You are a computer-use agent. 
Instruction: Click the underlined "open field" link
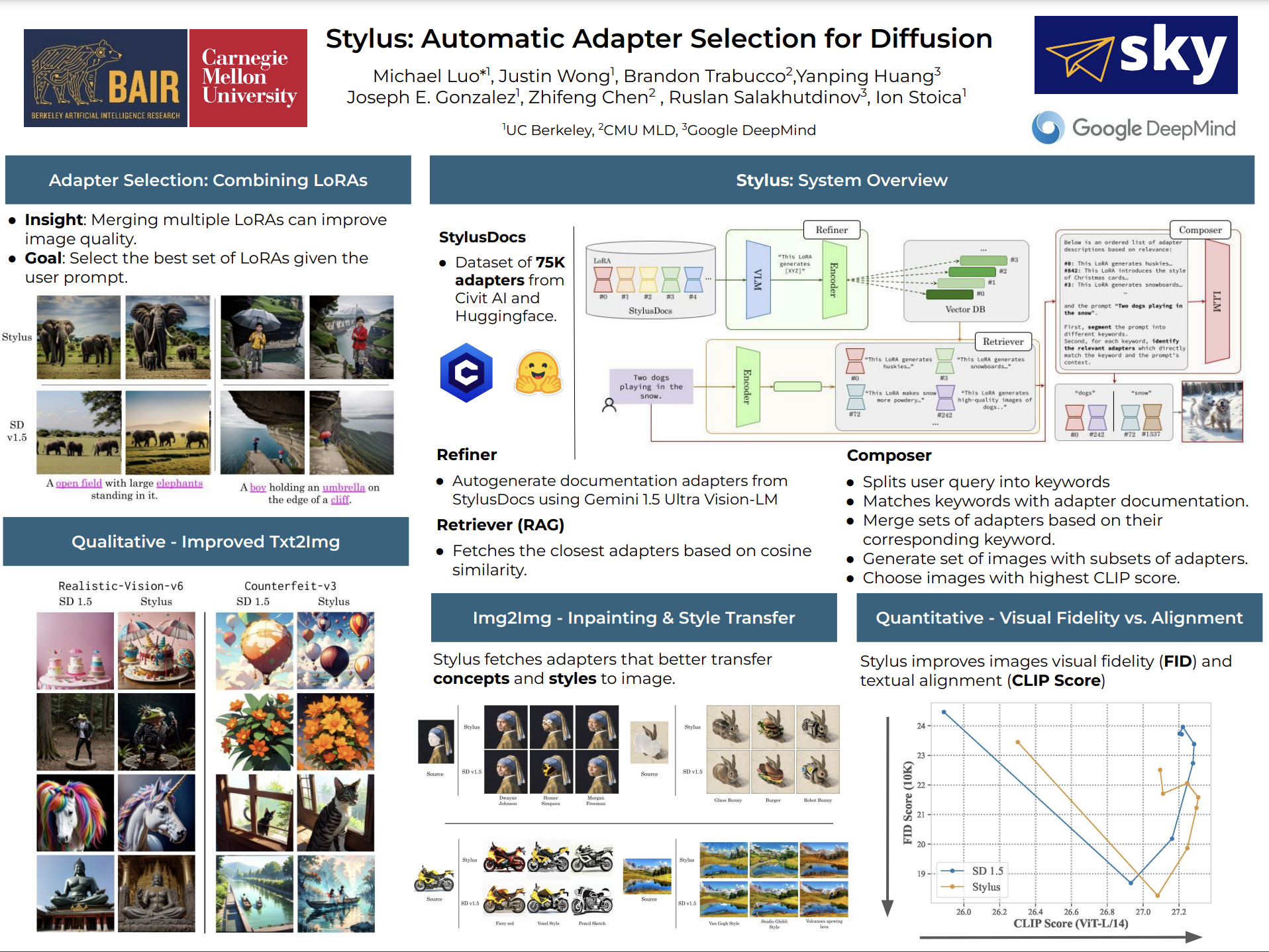tap(79, 483)
